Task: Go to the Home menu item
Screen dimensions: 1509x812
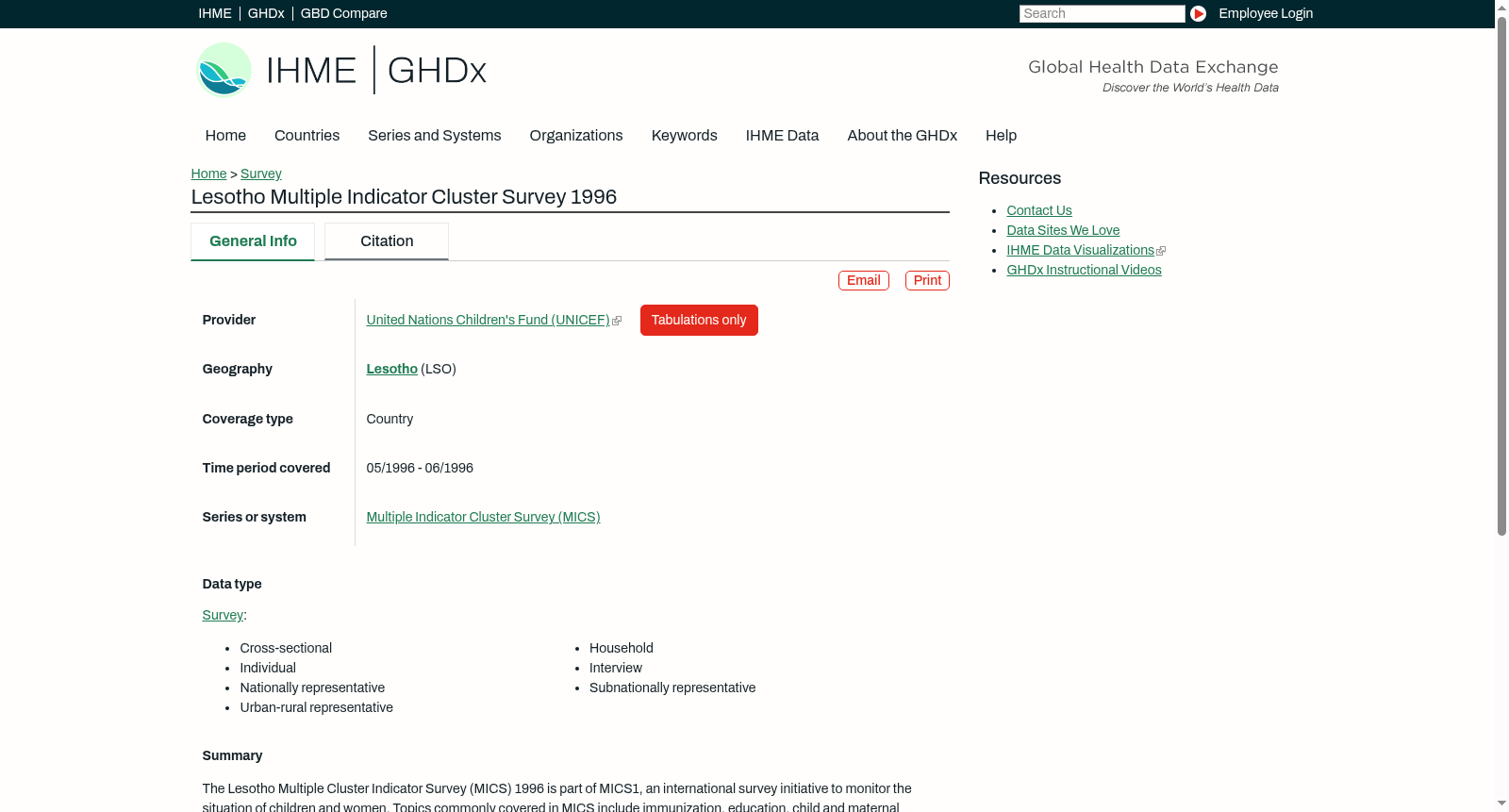Action: click(225, 136)
